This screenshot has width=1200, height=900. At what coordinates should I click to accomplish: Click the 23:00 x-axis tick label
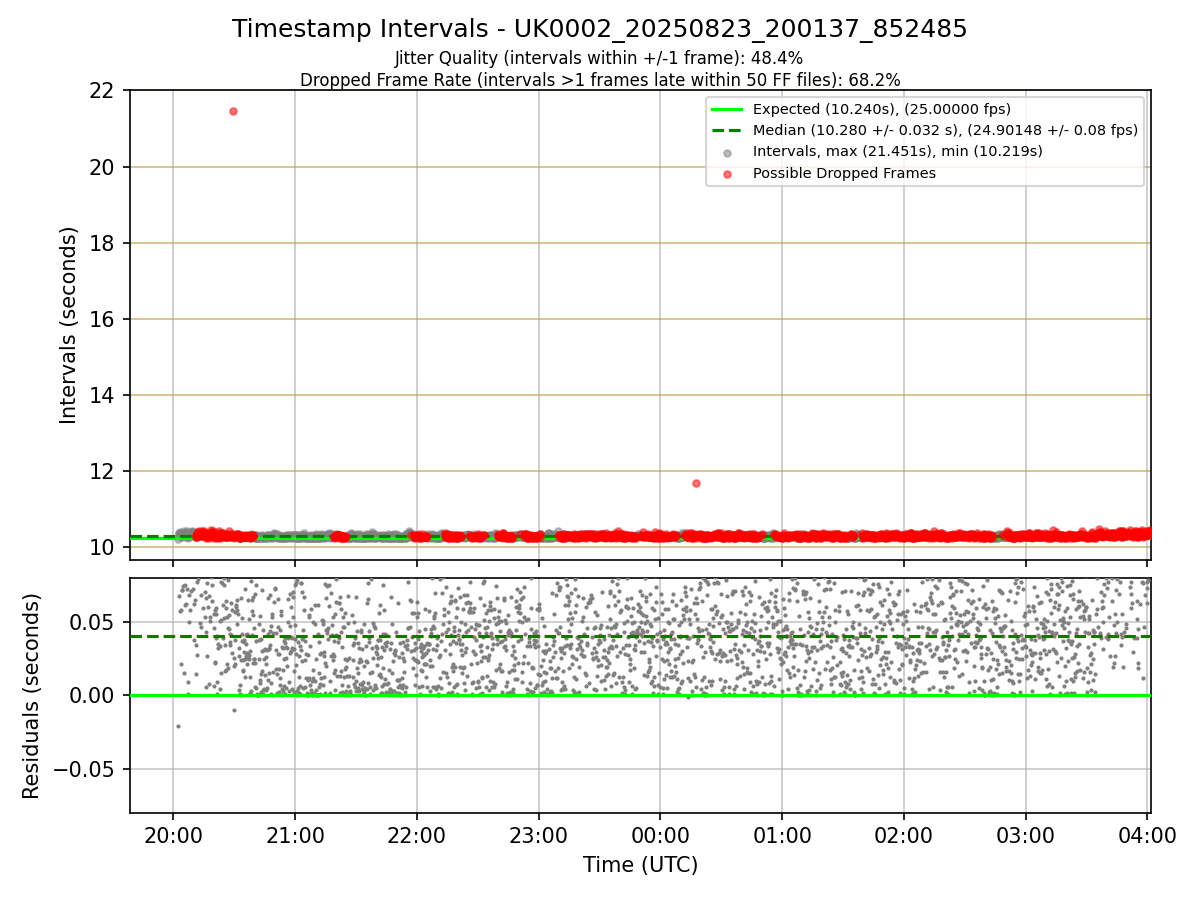(x=539, y=834)
